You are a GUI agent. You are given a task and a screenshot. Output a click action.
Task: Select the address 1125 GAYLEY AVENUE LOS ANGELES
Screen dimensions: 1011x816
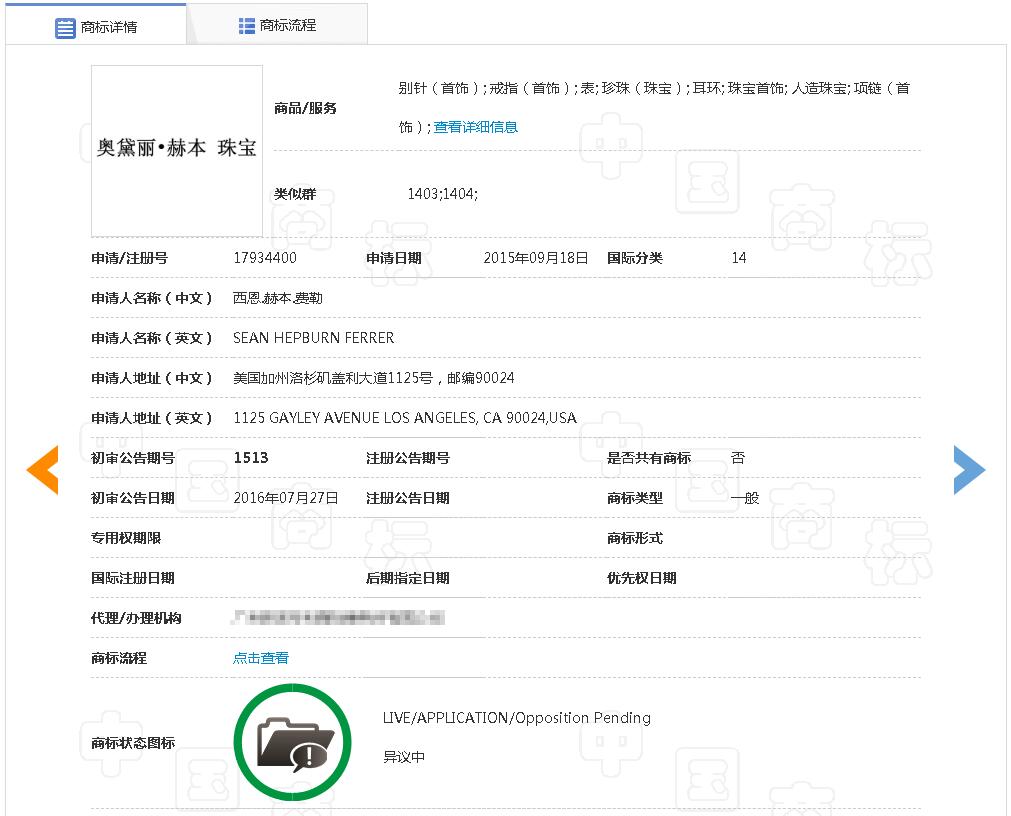click(x=405, y=418)
